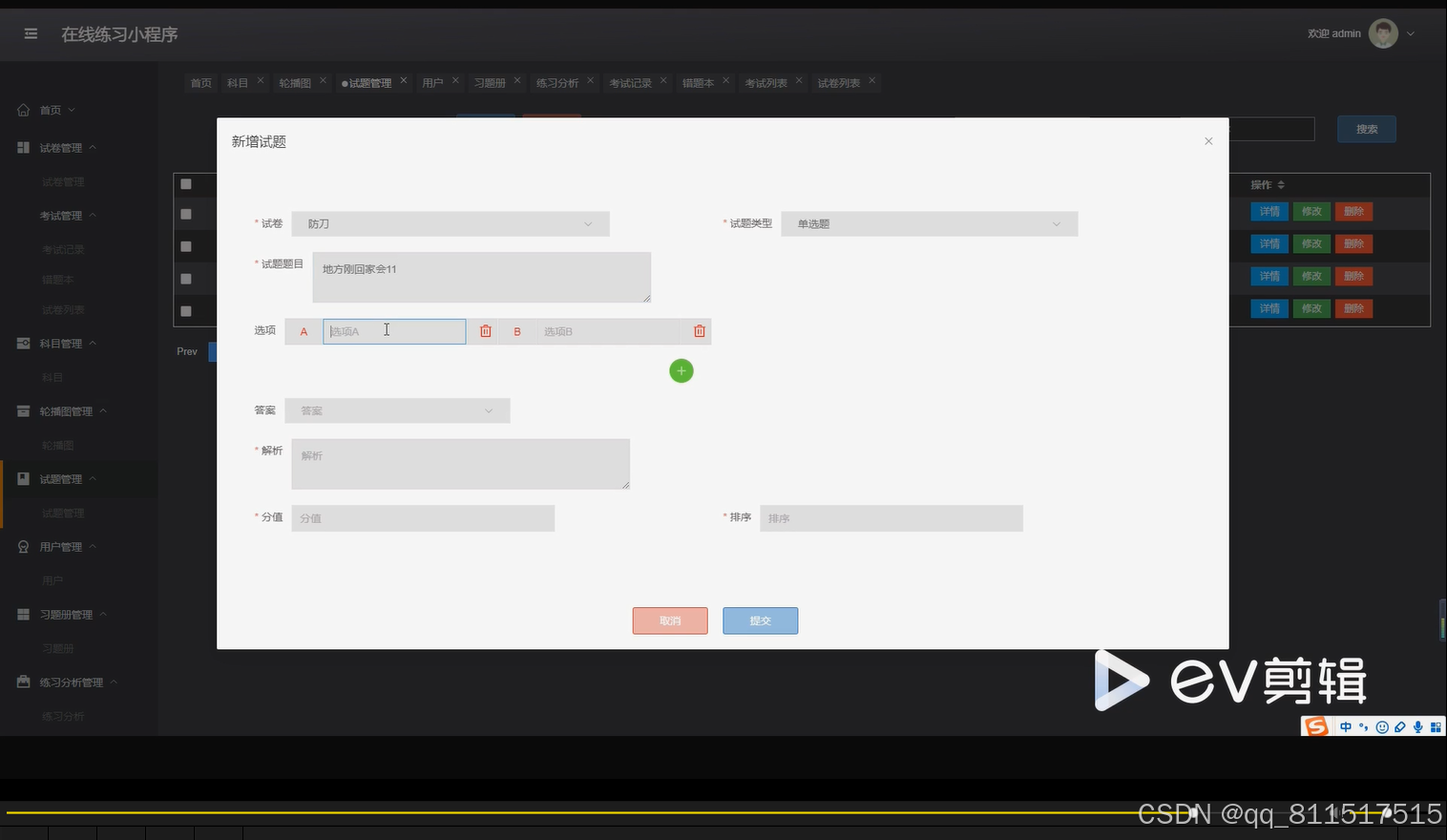Tick the third data row checkbox
This screenshot has width=1447, height=840.
coord(186,280)
